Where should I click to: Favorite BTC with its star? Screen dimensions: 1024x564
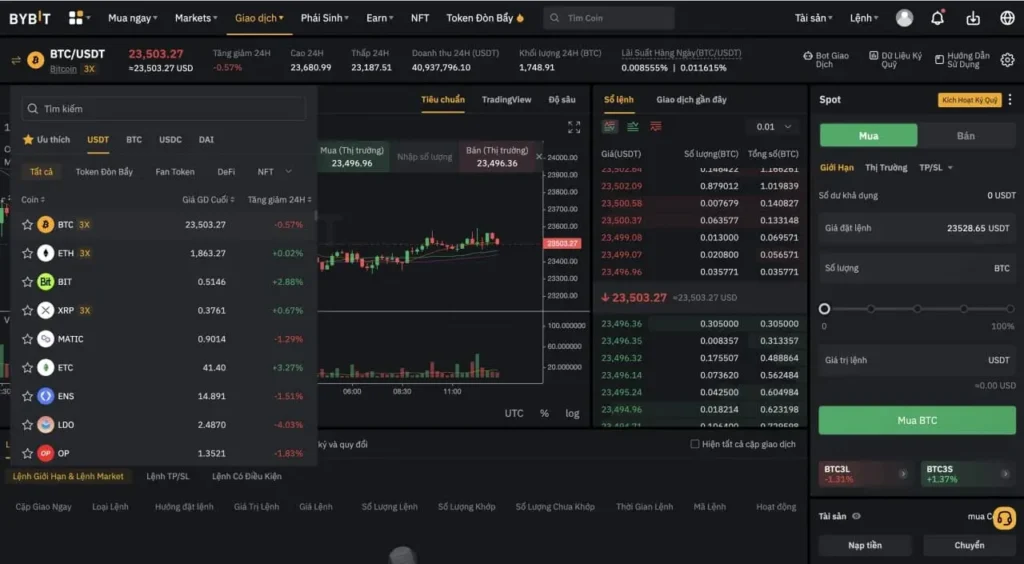(27, 225)
